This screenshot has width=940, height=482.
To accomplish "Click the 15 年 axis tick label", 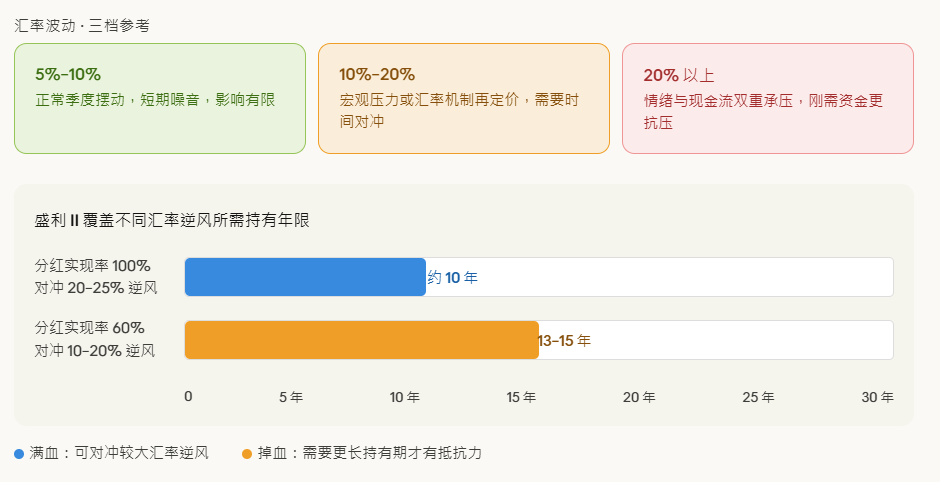I will tap(521, 397).
